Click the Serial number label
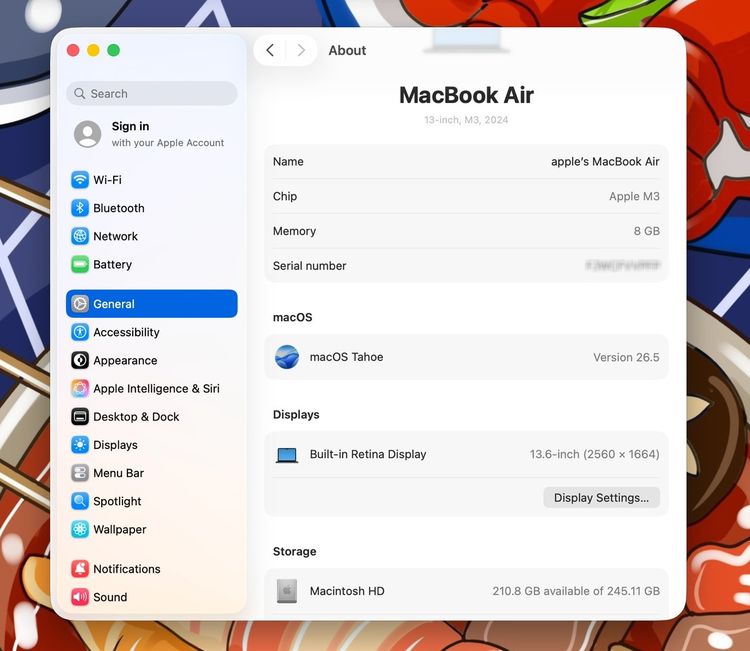The image size is (750, 651). pos(309,266)
